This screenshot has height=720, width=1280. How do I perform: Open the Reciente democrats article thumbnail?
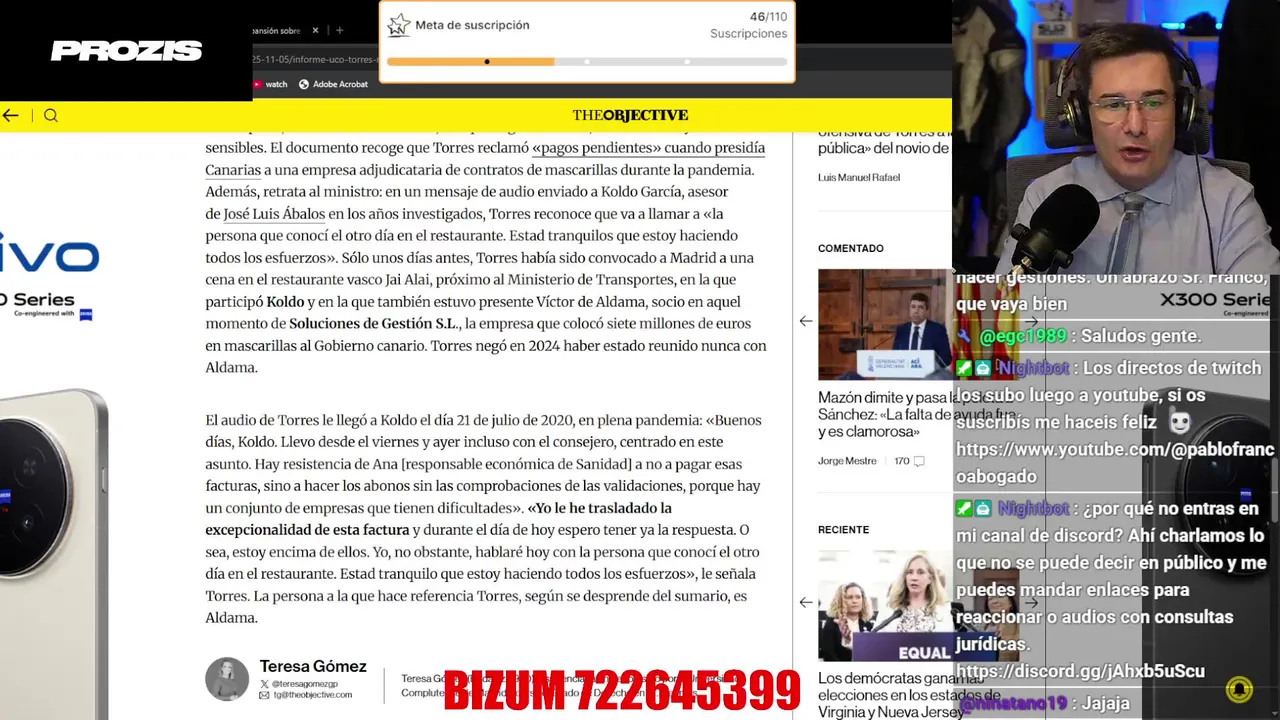[x=885, y=605]
